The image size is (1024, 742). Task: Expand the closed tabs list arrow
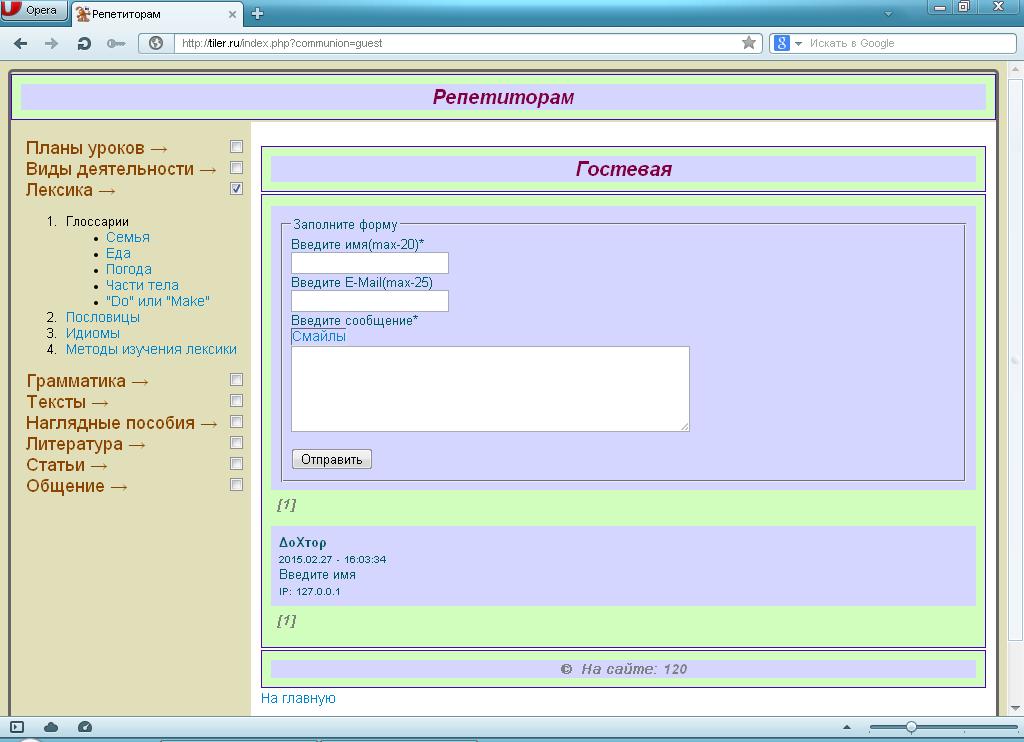coord(888,14)
